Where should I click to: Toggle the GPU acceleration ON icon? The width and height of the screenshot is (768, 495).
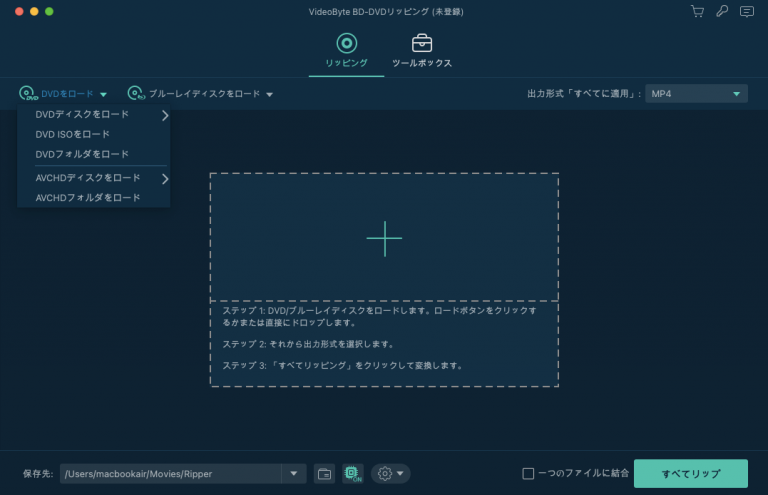(352, 473)
